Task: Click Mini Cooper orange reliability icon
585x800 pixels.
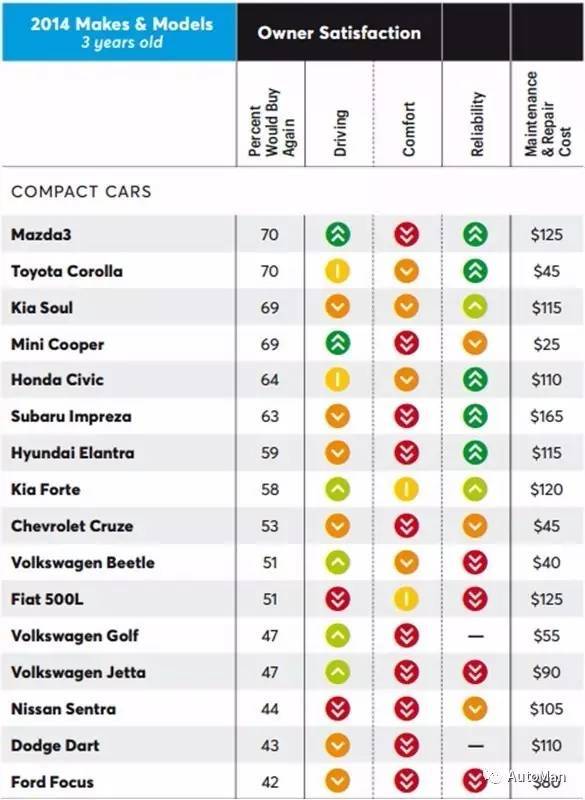Action: pos(475,343)
